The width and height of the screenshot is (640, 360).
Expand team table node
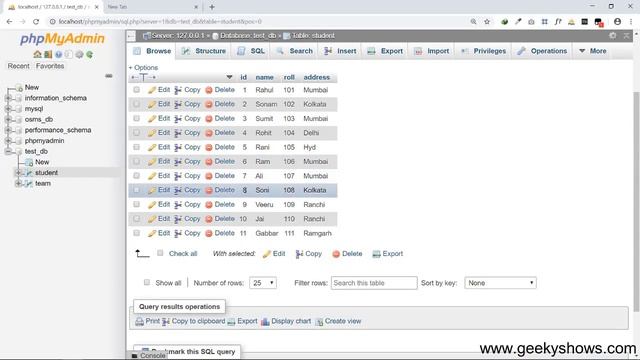tap(18, 183)
